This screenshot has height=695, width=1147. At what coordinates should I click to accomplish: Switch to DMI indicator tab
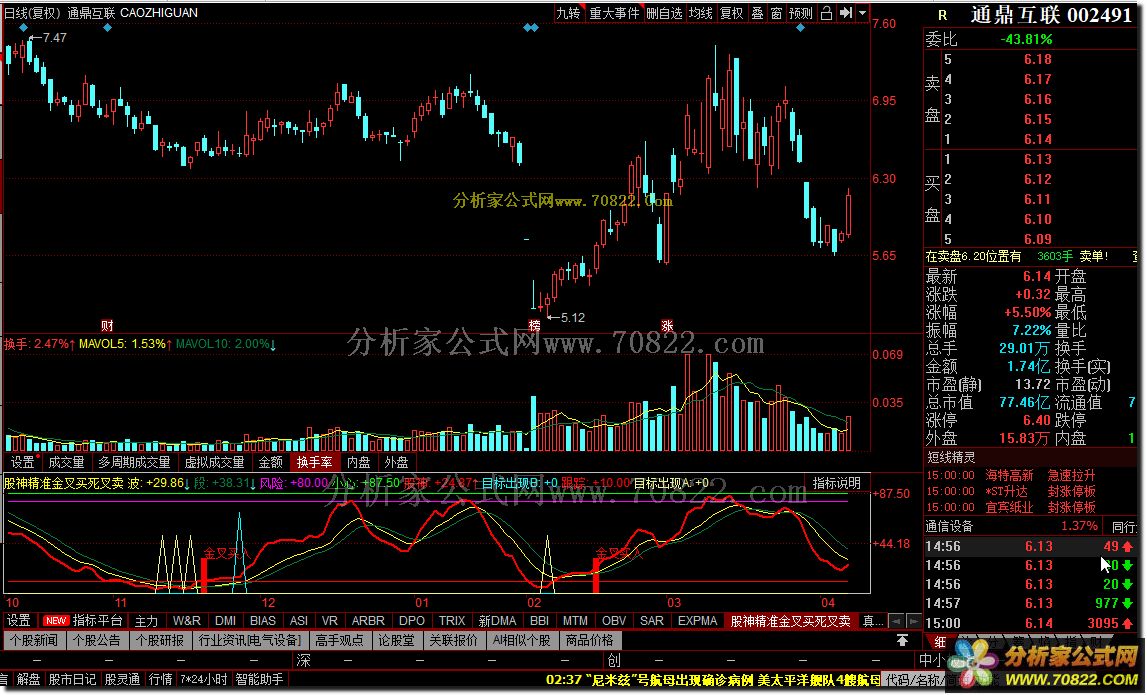pyautogui.click(x=225, y=620)
